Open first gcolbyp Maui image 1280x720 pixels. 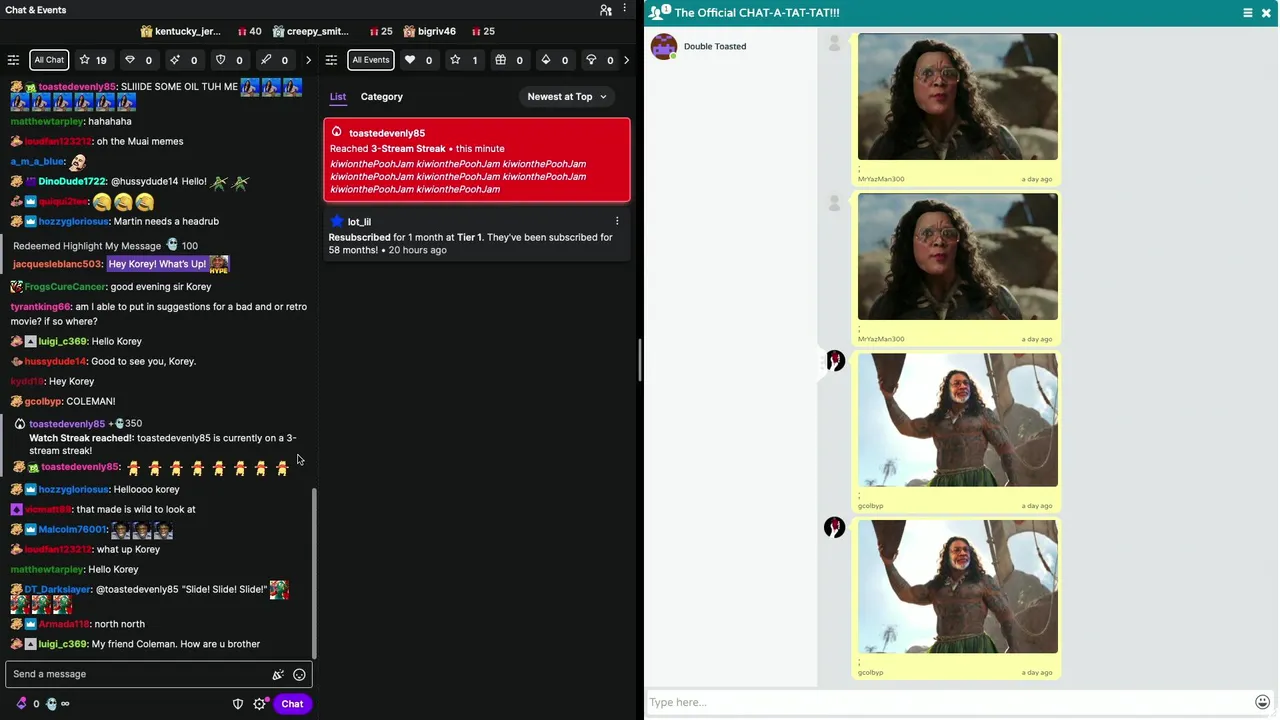[957, 420]
